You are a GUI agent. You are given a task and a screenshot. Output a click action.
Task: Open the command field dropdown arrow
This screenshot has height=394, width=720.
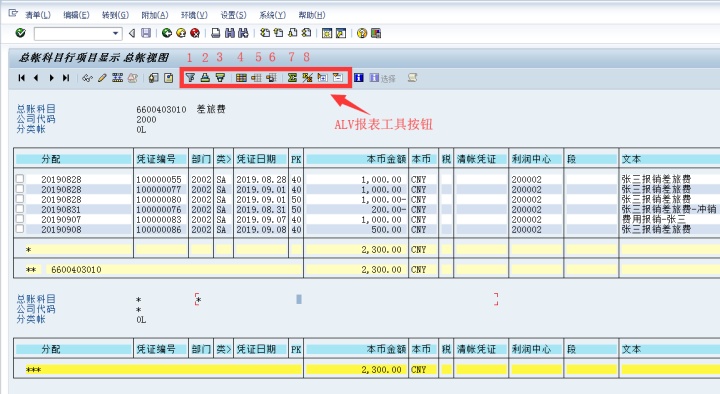[x=115, y=34]
